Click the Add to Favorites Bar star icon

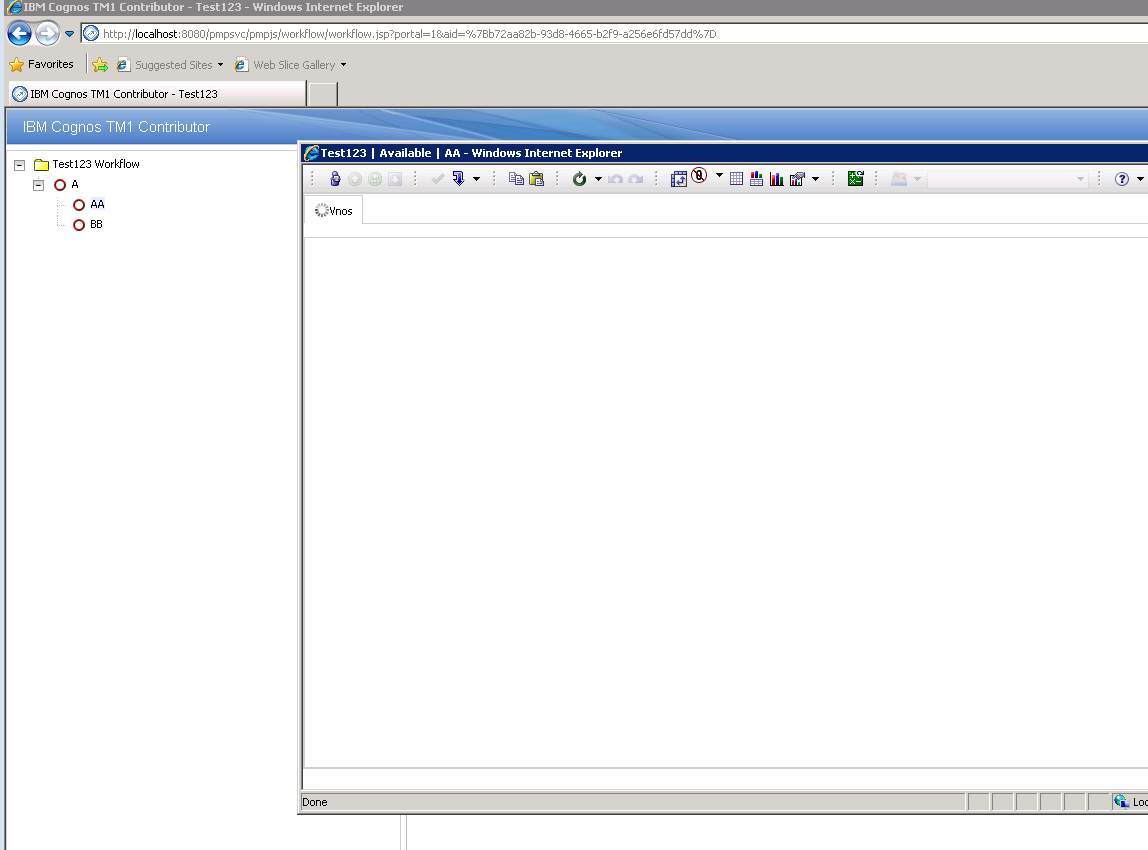pos(100,64)
